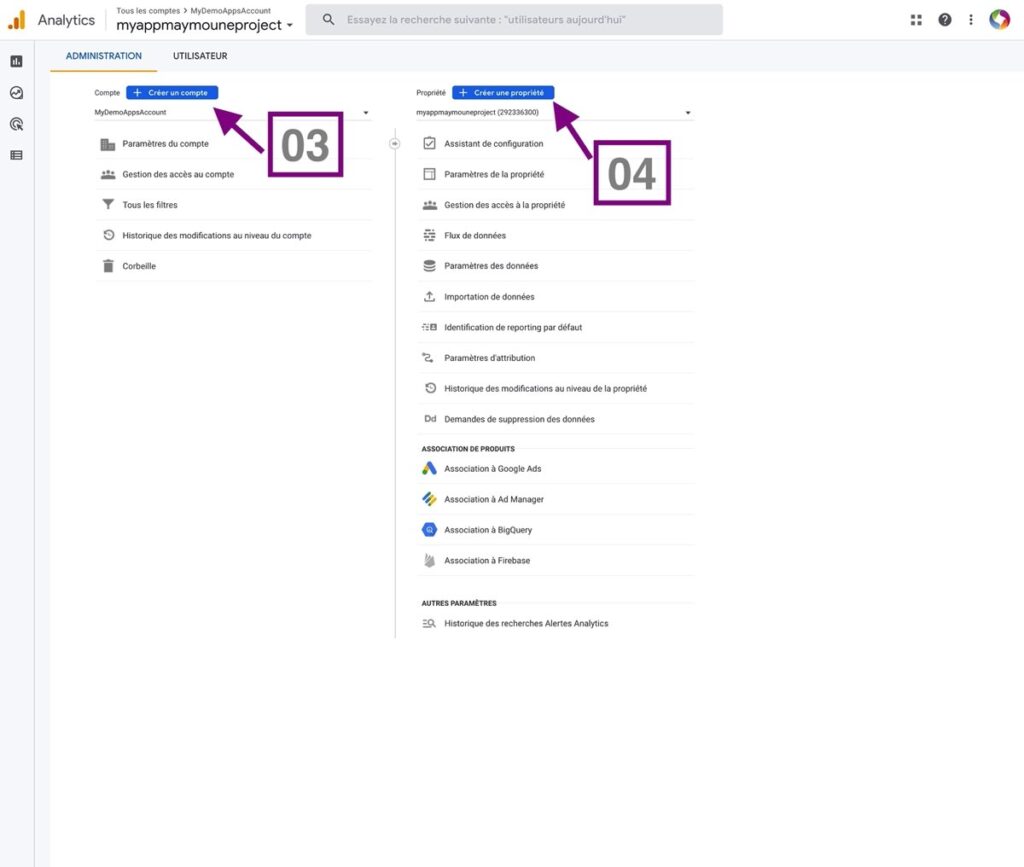
Task: Click the Analytics logo icon
Action: coord(17,20)
